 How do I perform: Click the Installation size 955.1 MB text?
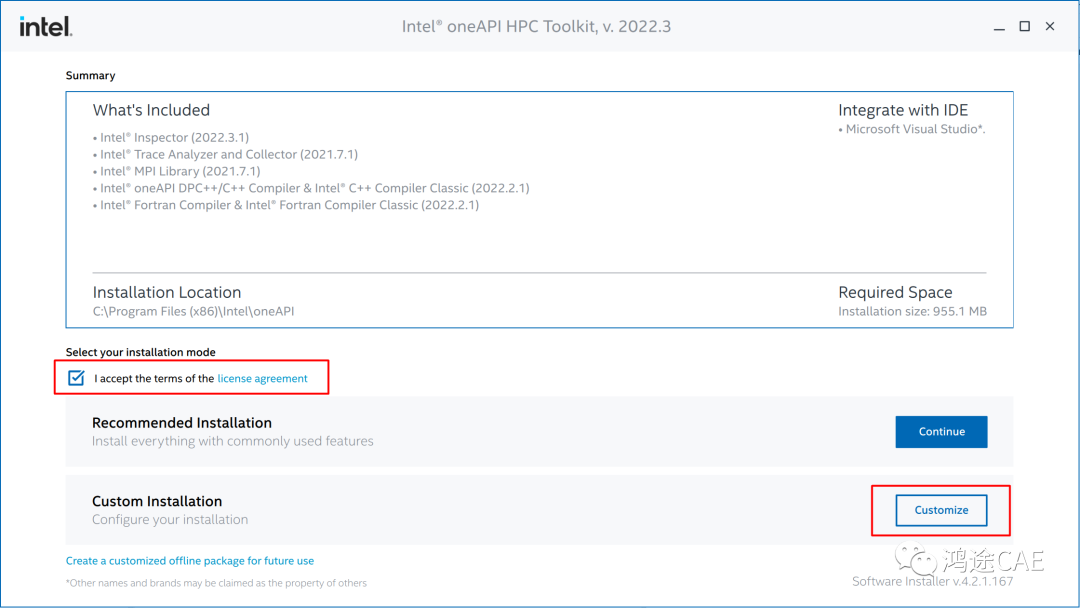(x=912, y=311)
